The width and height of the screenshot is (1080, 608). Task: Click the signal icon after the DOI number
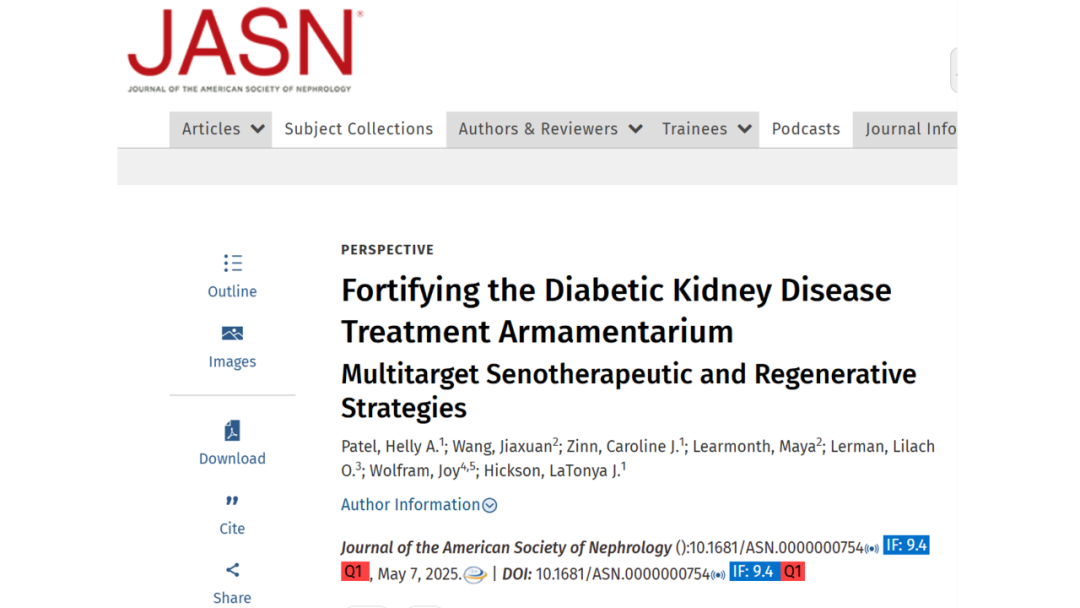click(x=718, y=575)
